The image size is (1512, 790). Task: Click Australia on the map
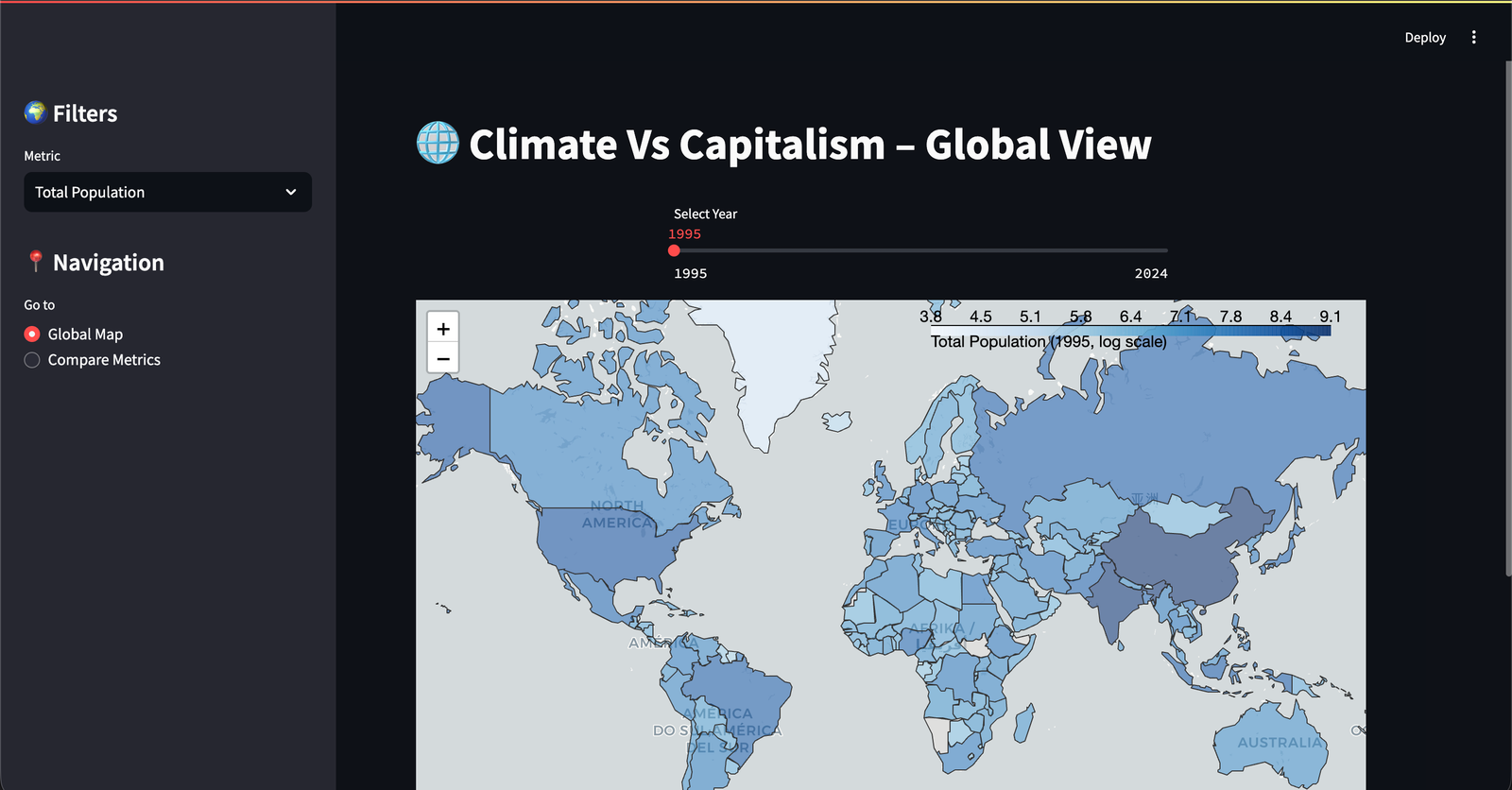(x=1271, y=747)
